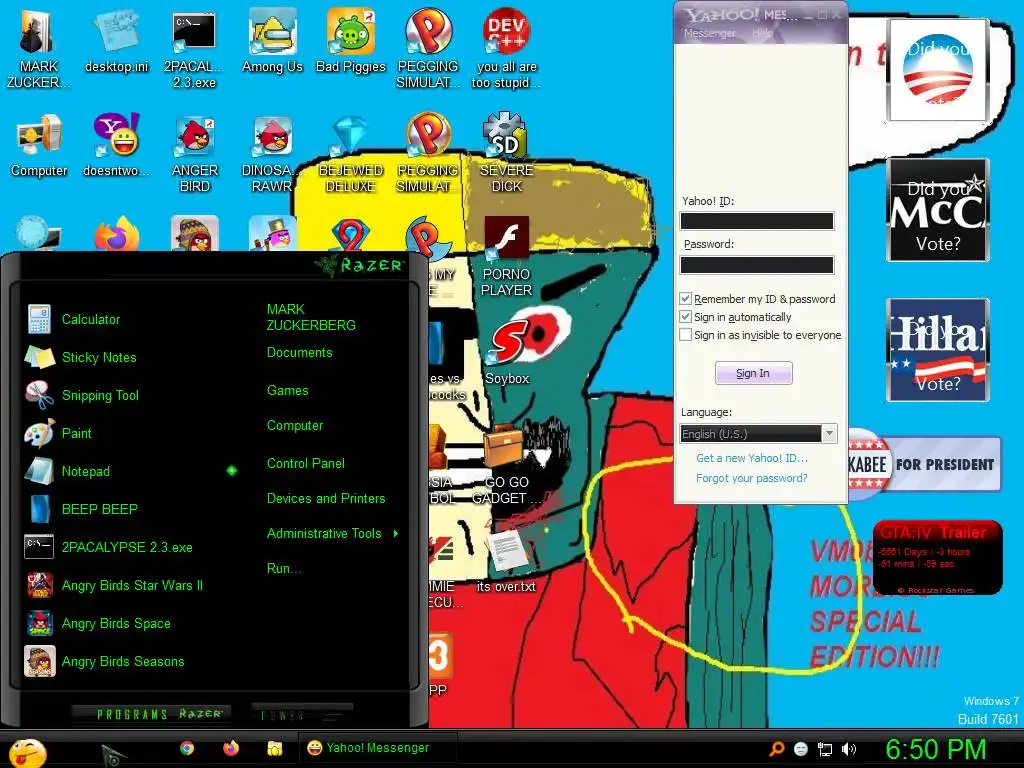Open the its over.txt file

tap(506, 560)
